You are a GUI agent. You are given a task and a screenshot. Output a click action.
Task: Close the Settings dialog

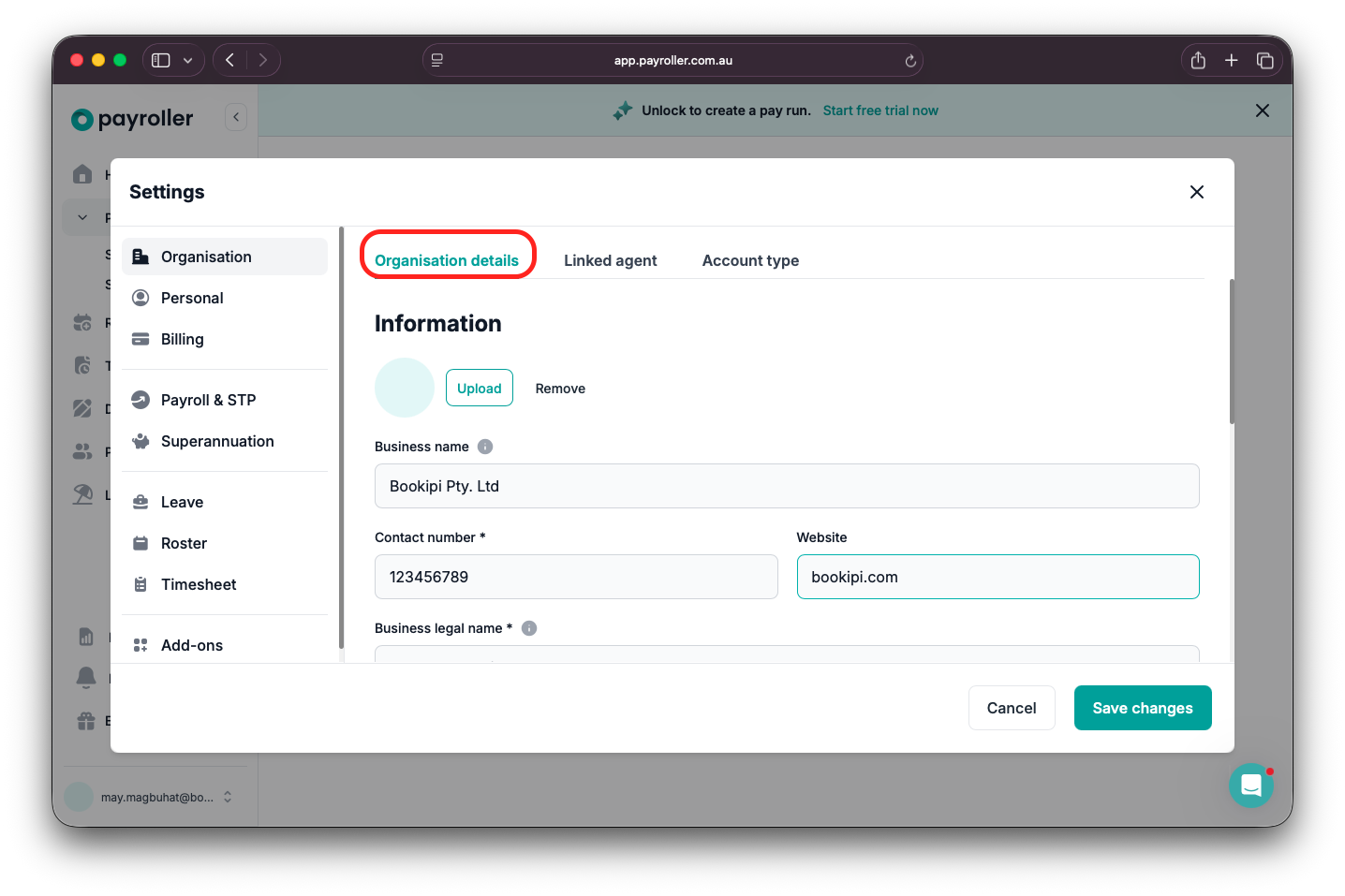point(1197,192)
